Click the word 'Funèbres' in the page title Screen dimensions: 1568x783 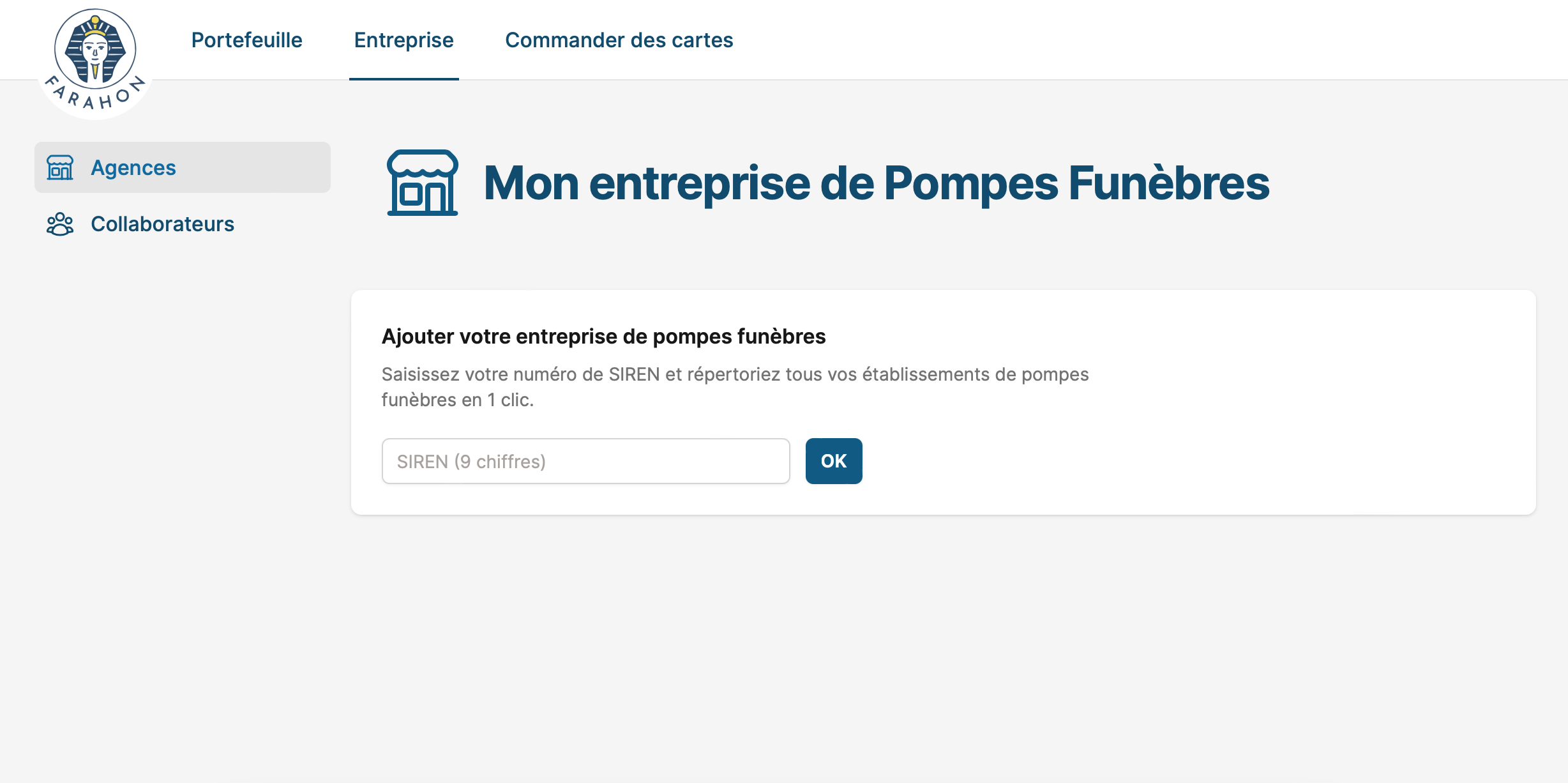point(1169,183)
